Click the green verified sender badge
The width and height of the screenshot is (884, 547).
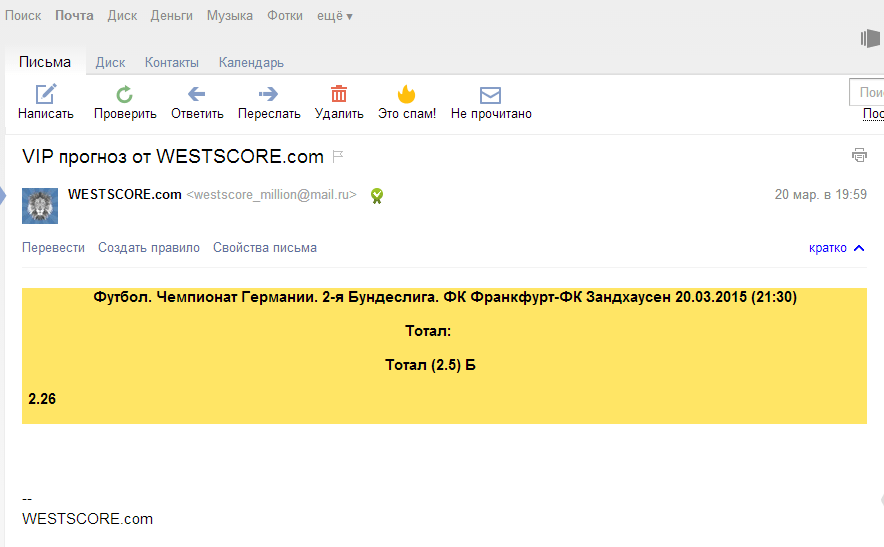coord(377,196)
